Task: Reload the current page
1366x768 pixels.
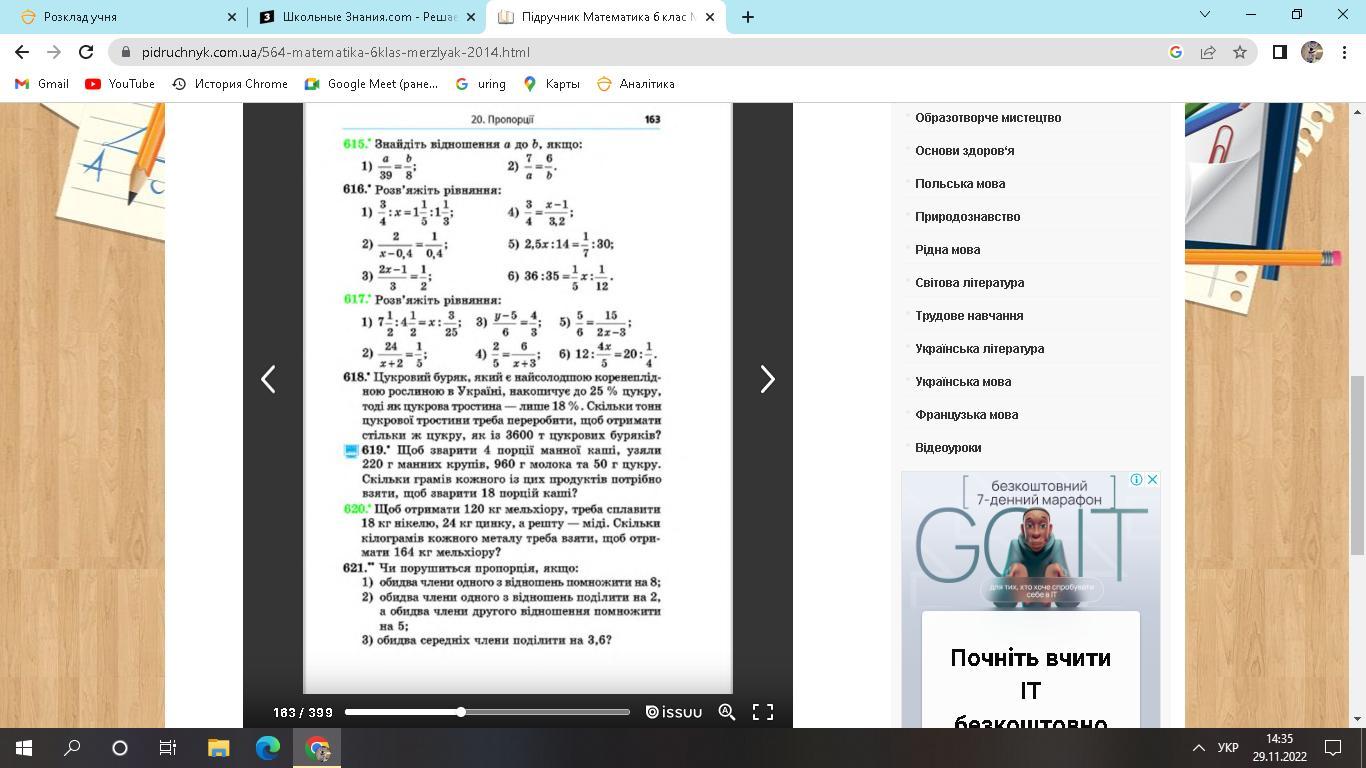Action: 86,52
